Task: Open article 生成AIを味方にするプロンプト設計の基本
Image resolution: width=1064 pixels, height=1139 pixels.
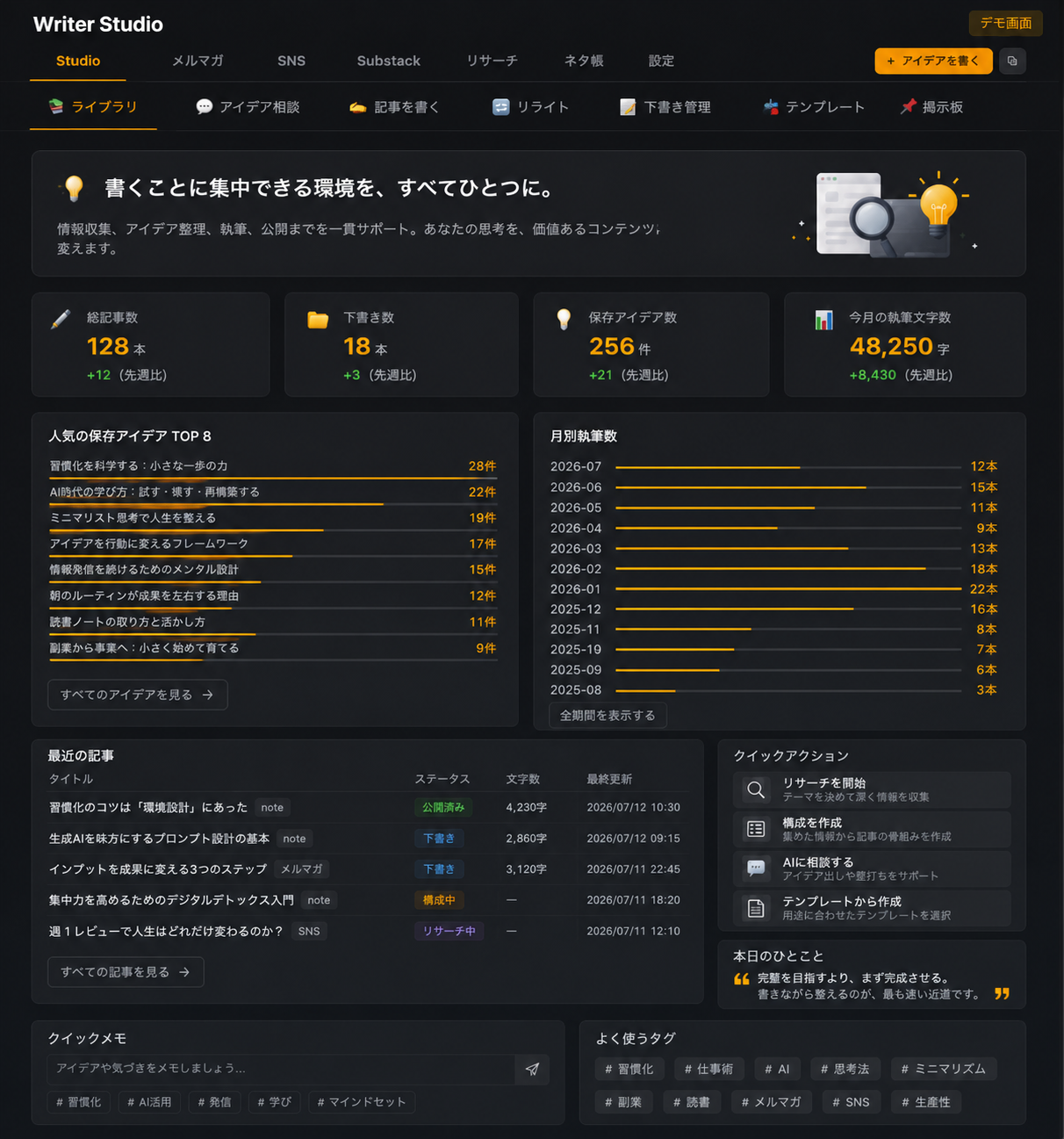Action: coord(159,839)
